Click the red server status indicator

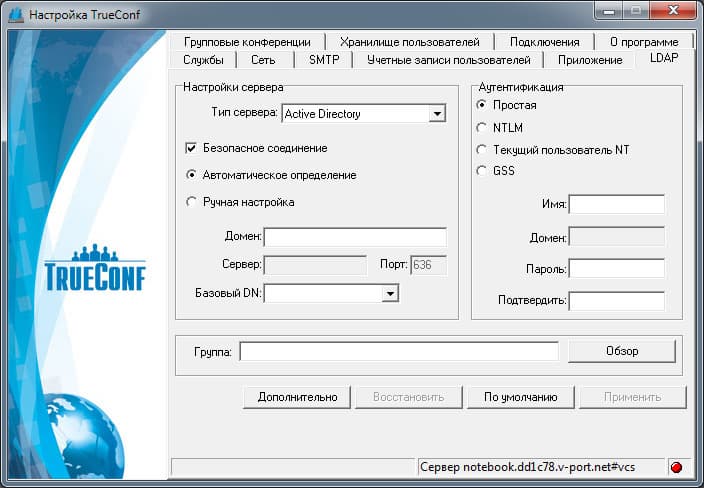[x=676, y=467]
